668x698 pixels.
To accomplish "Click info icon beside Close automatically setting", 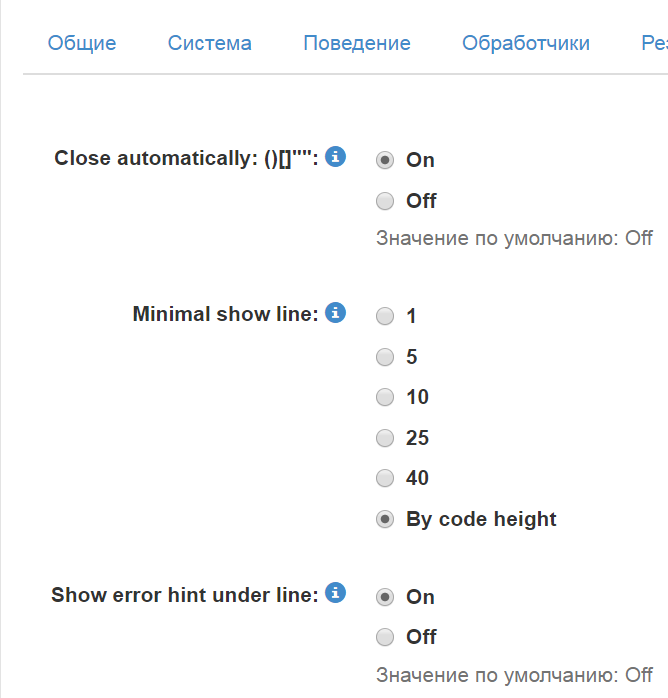I will click(x=336, y=157).
